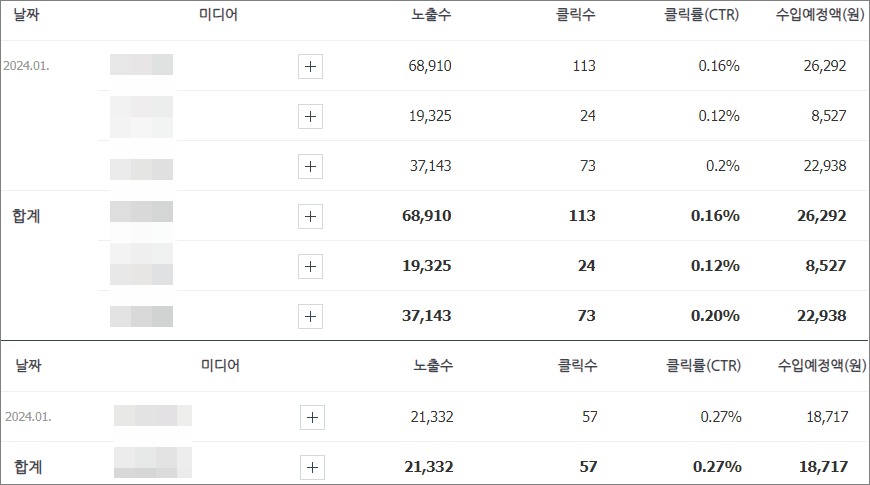Click 미디어 column header in bottom table
This screenshot has height=485, width=870.
(x=220, y=366)
